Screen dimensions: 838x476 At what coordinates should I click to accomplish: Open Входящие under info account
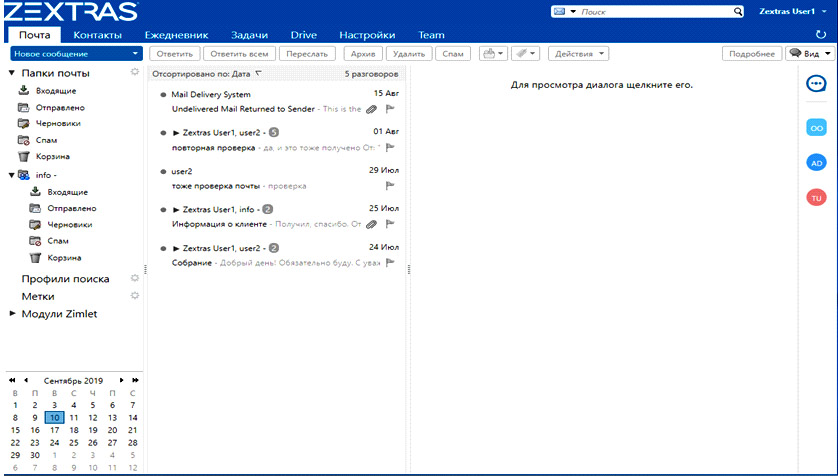pyautogui.click(x=67, y=192)
